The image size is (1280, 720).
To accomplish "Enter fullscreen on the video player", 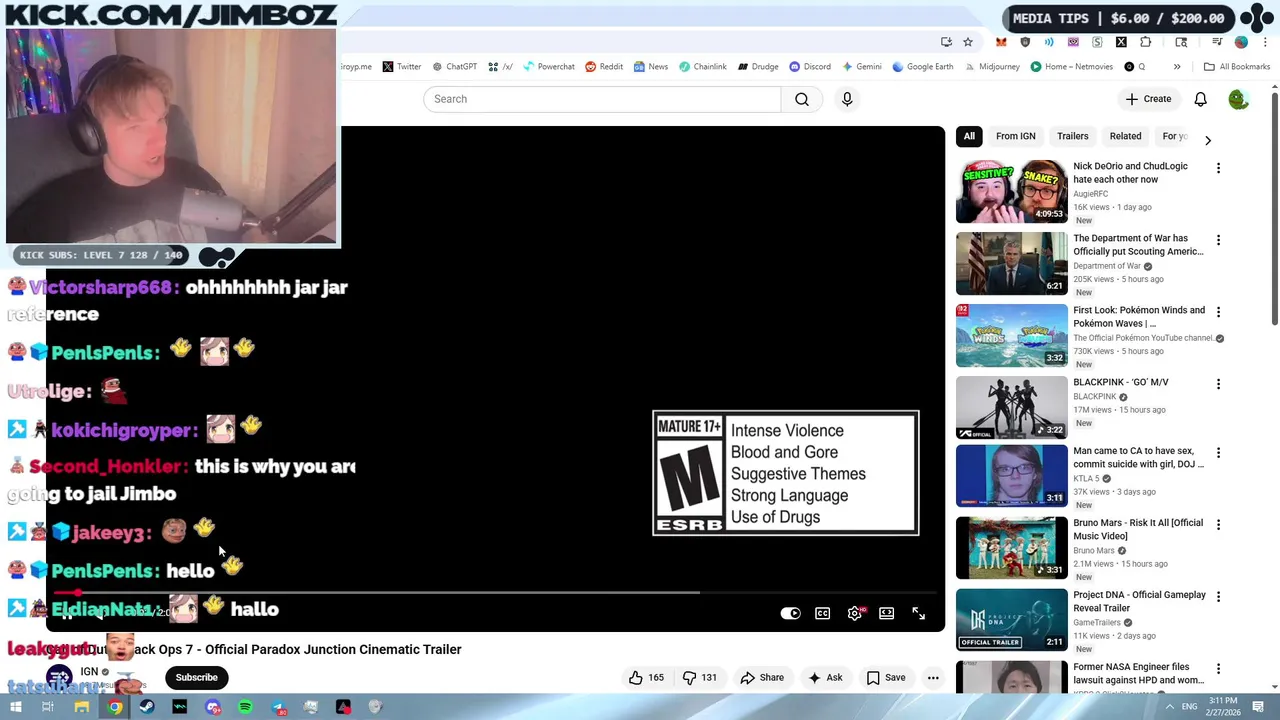I will (x=918, y=613).
